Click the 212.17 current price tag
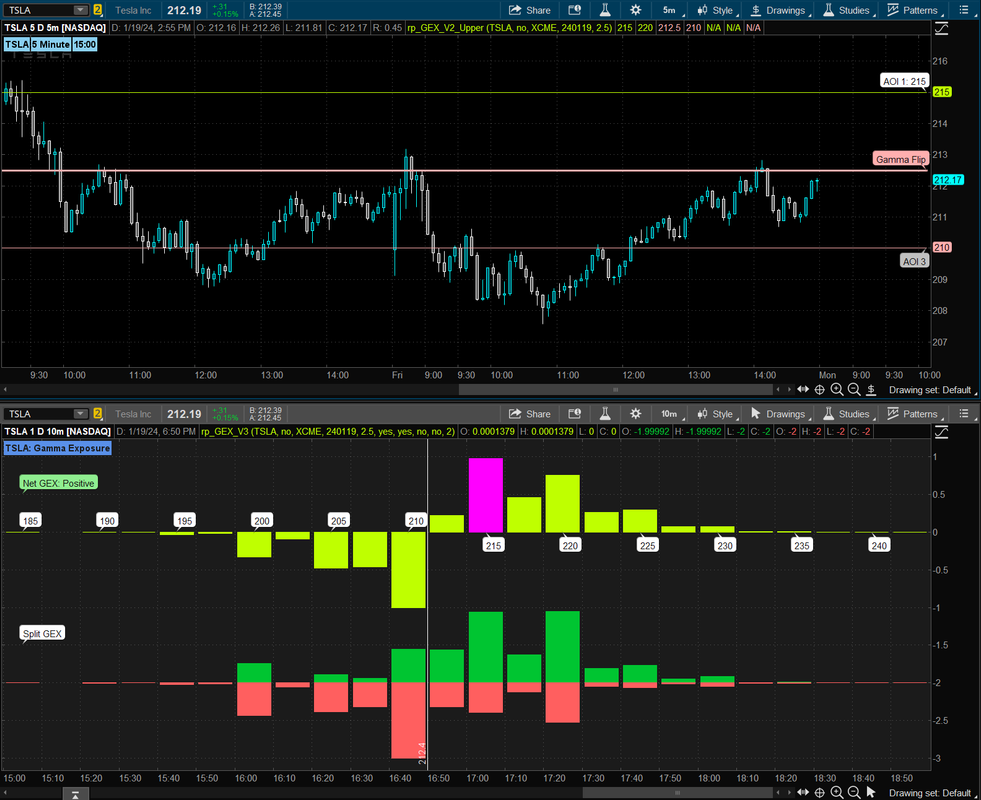 coord(948,180)
